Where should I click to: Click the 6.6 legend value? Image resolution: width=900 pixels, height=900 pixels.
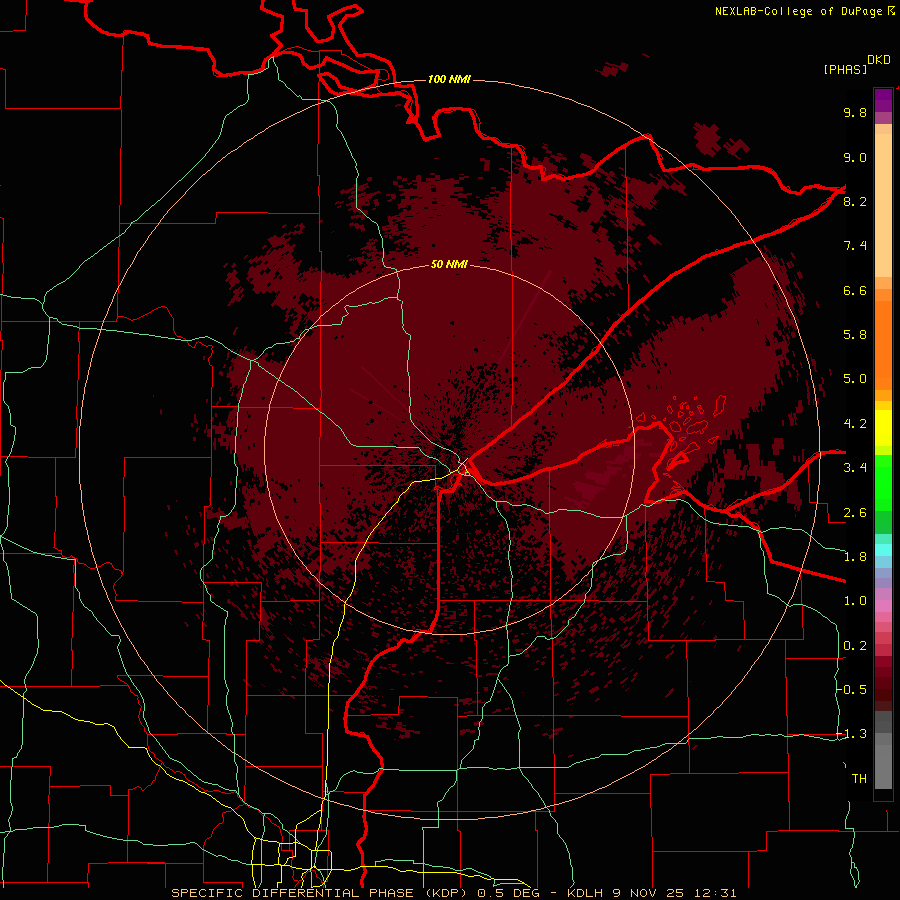855,290
